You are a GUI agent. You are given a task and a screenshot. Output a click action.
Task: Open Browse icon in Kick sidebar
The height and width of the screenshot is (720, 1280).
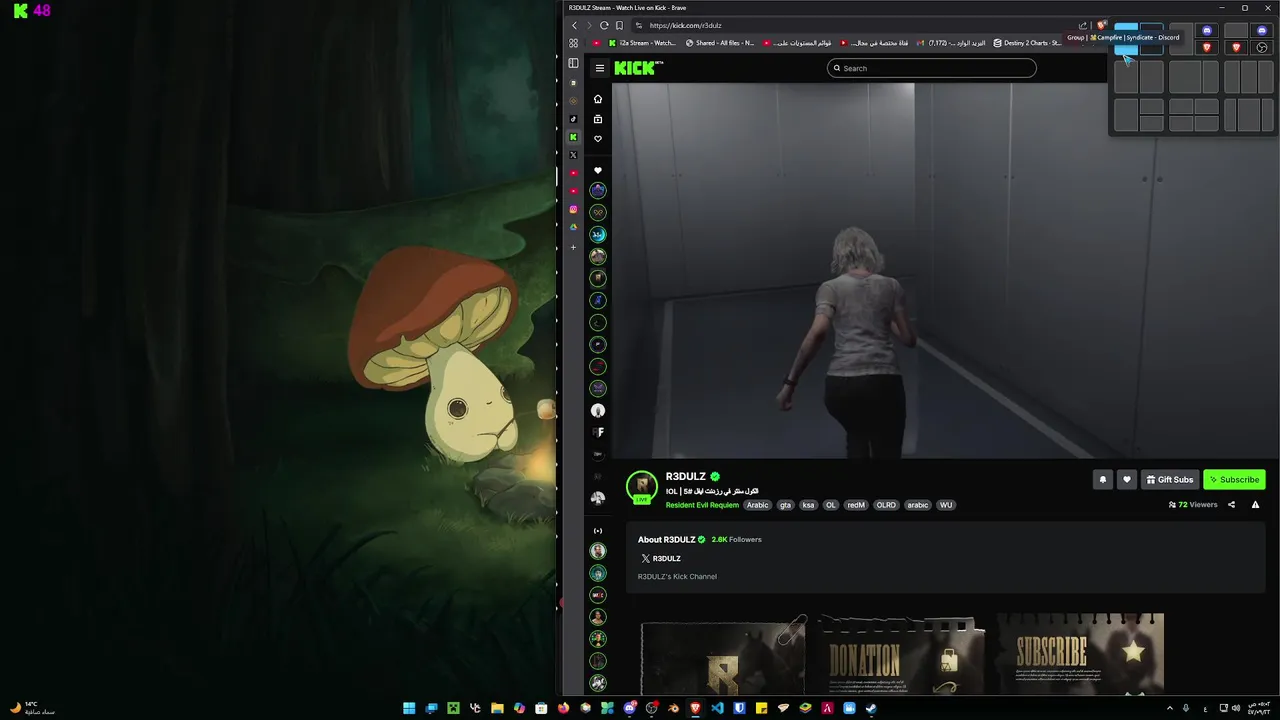coord(598,119)
